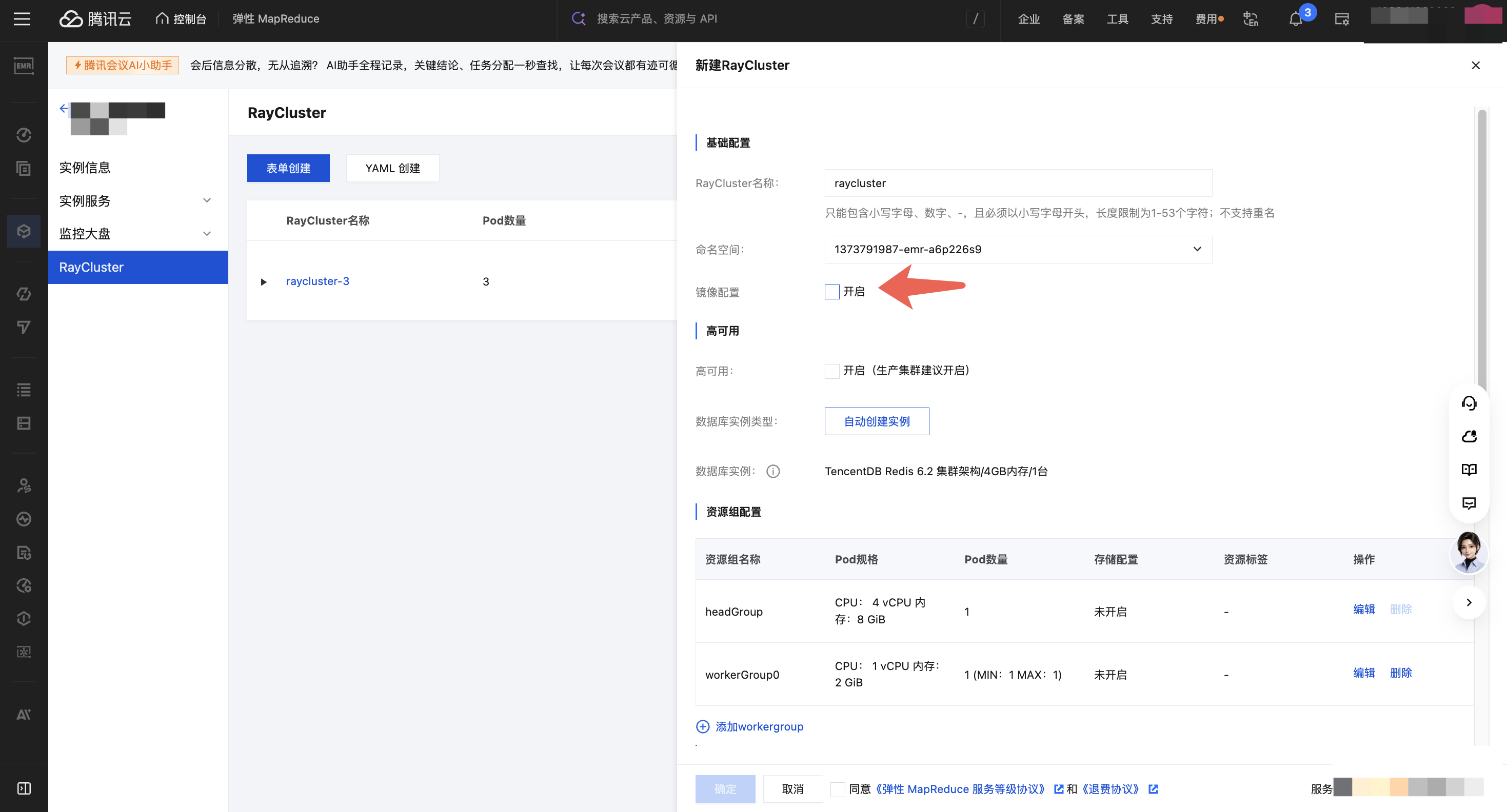Select RayCluster in the side menu
The width and height of the screenshot is (1507, 812).
click(137, 267)
